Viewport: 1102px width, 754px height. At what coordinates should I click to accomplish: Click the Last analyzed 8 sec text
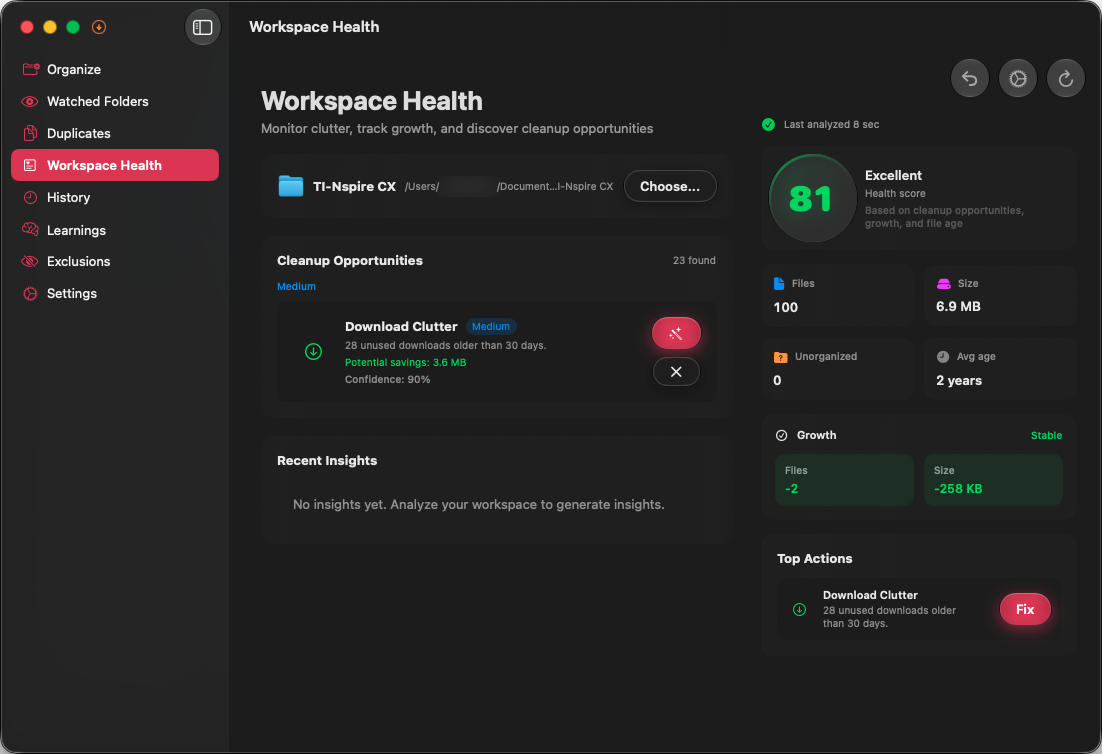click(831, 124)
